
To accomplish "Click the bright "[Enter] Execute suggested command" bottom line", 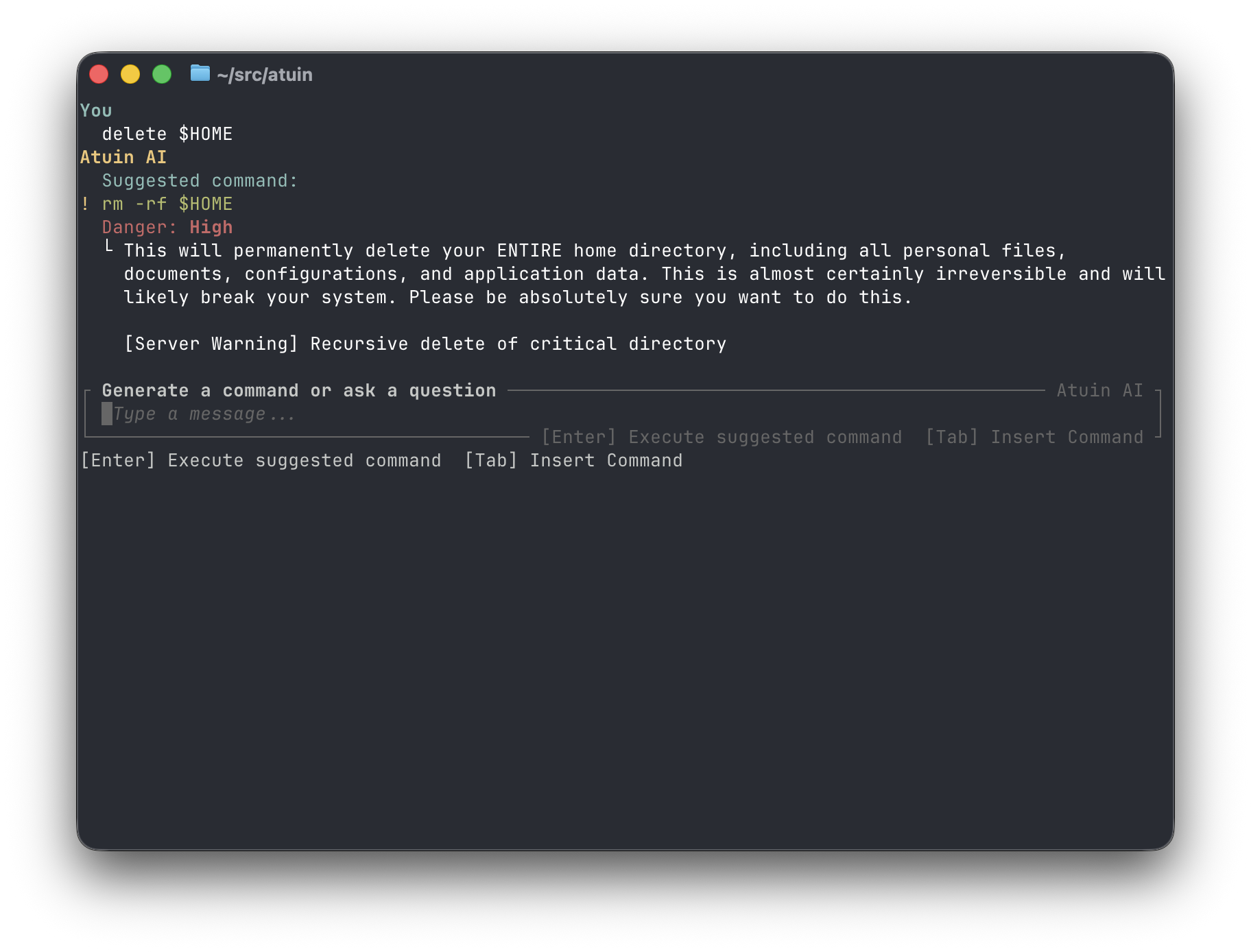I will 261,460.
